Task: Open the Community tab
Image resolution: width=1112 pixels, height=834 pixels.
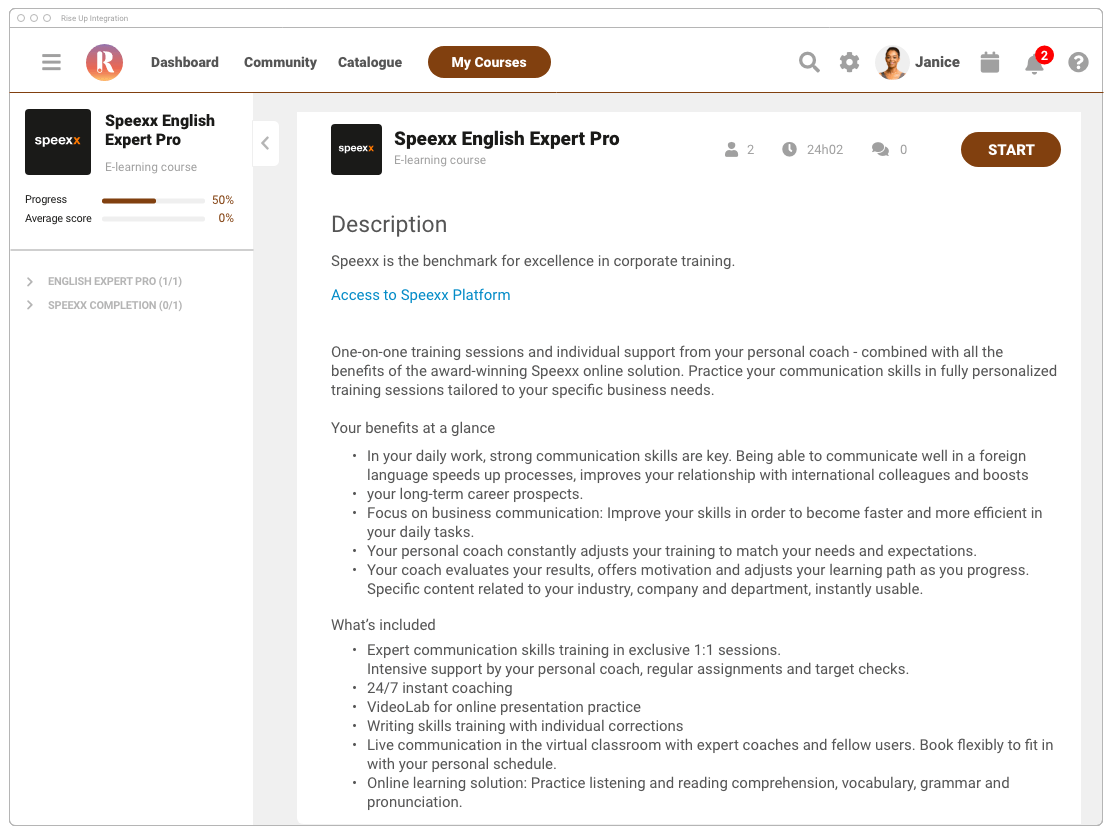Action: click(x=280, y=62)
